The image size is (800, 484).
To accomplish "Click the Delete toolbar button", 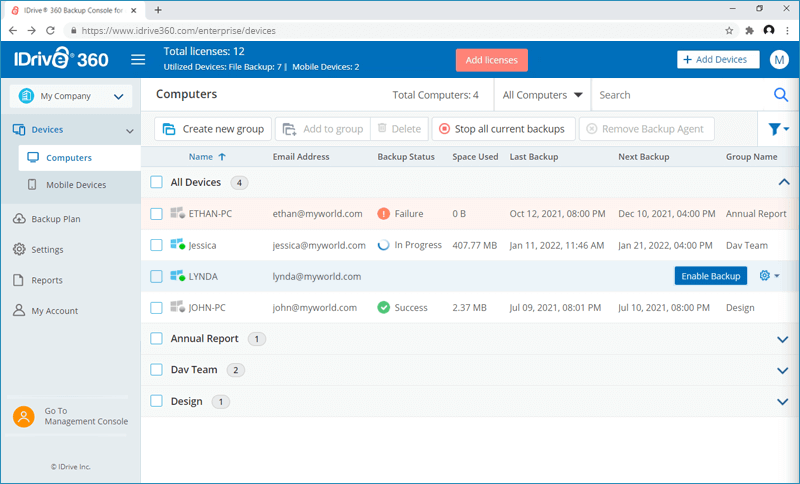I will 399,129.
